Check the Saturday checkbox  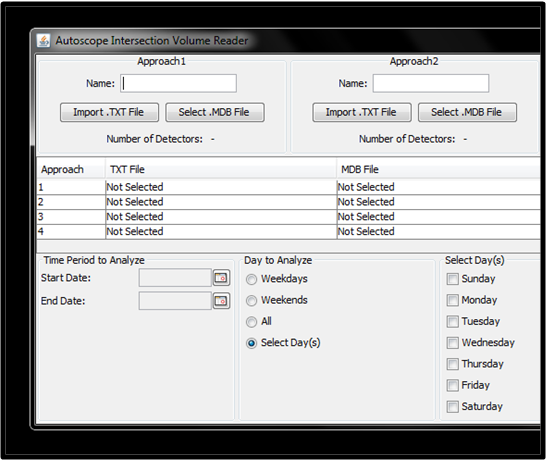pos(452,406)
